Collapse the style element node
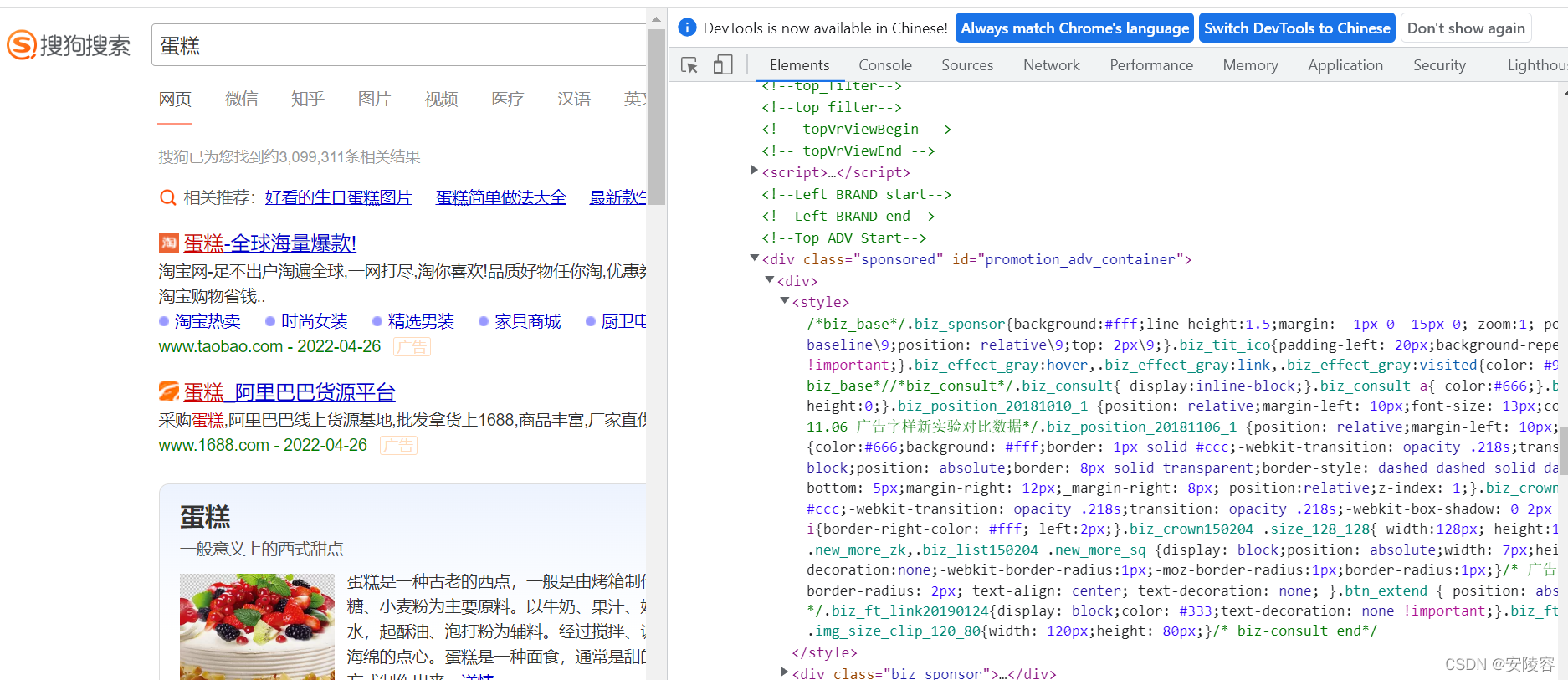This screenshot has width=1568, height=680. (785, 301)
